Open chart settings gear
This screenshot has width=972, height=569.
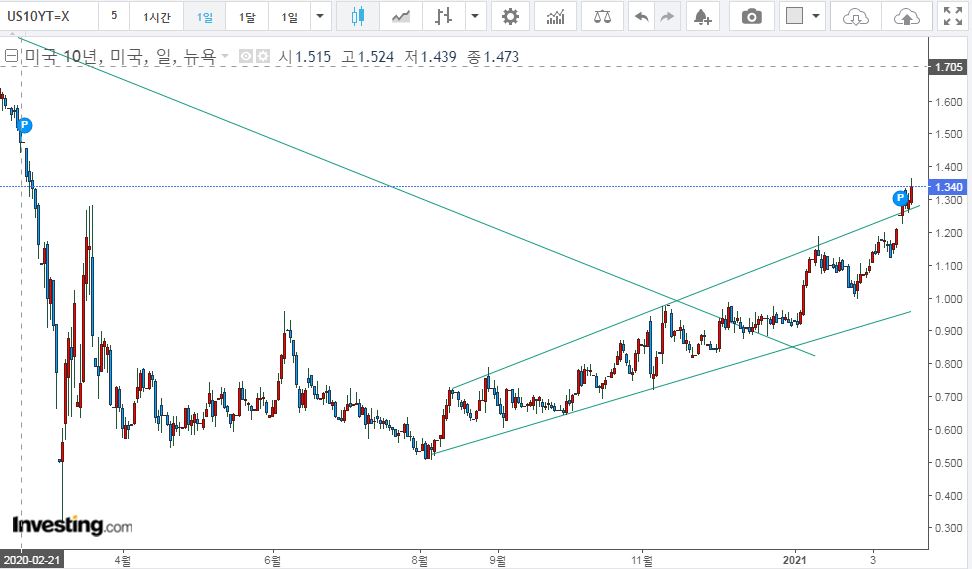[x=510, y=16]
